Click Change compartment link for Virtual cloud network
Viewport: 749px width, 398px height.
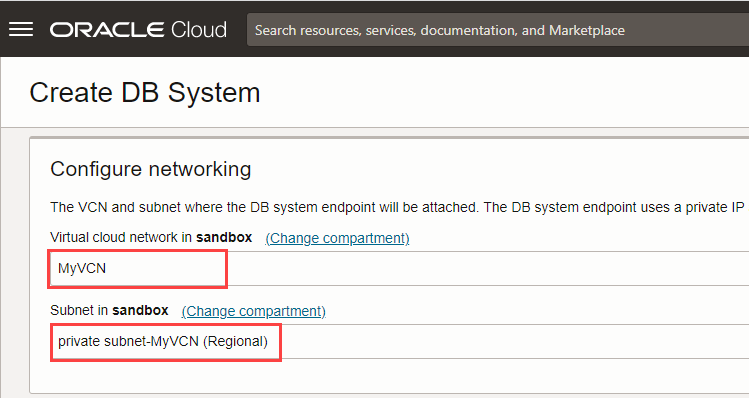337,238
